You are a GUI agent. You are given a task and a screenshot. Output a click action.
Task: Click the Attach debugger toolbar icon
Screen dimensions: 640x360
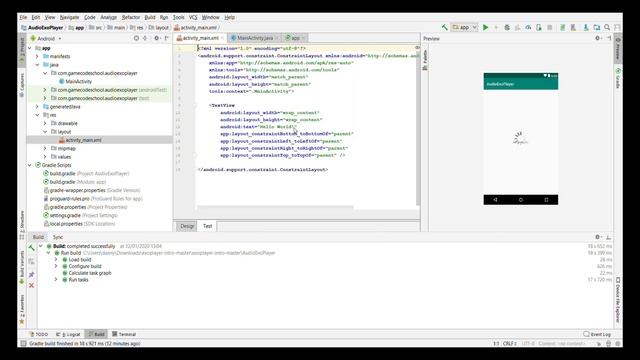(539, 27)
